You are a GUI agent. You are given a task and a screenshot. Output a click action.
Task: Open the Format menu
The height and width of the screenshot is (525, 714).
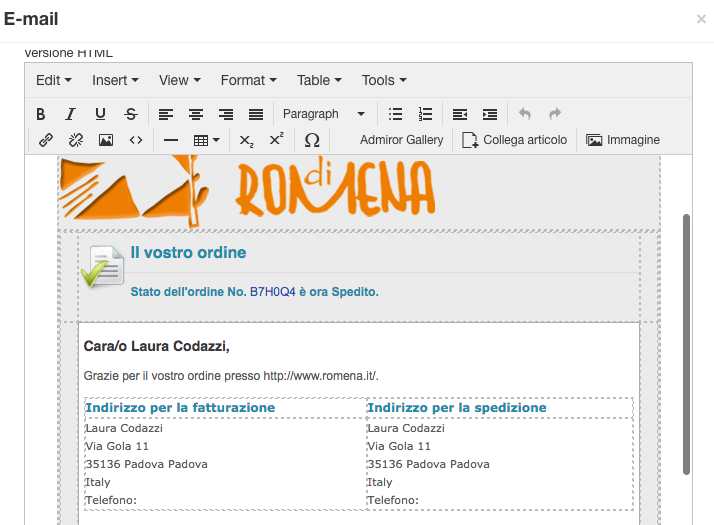[x=249, y=81]
